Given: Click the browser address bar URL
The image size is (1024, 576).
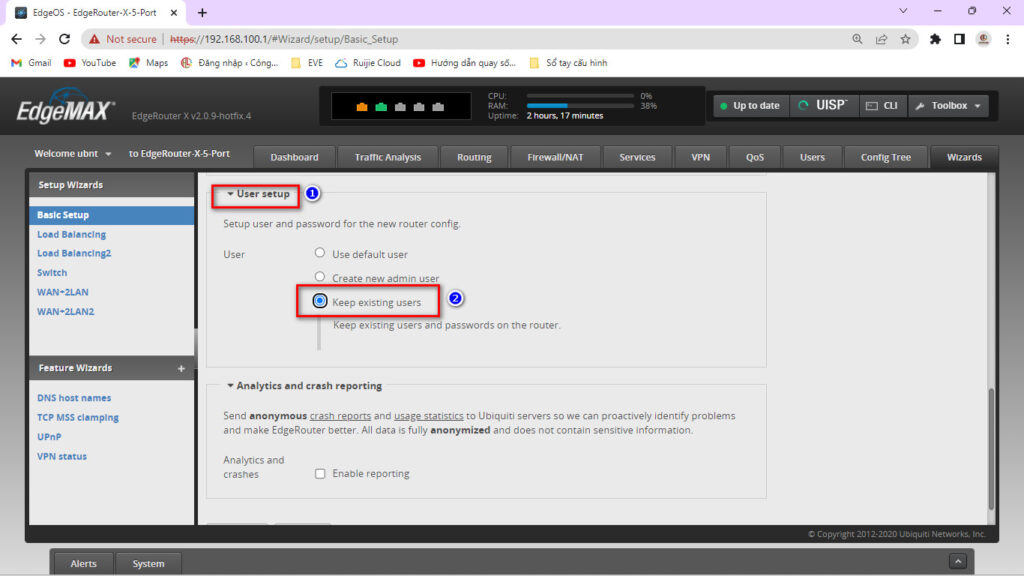Looking at the screenshot, I should 400,39.
